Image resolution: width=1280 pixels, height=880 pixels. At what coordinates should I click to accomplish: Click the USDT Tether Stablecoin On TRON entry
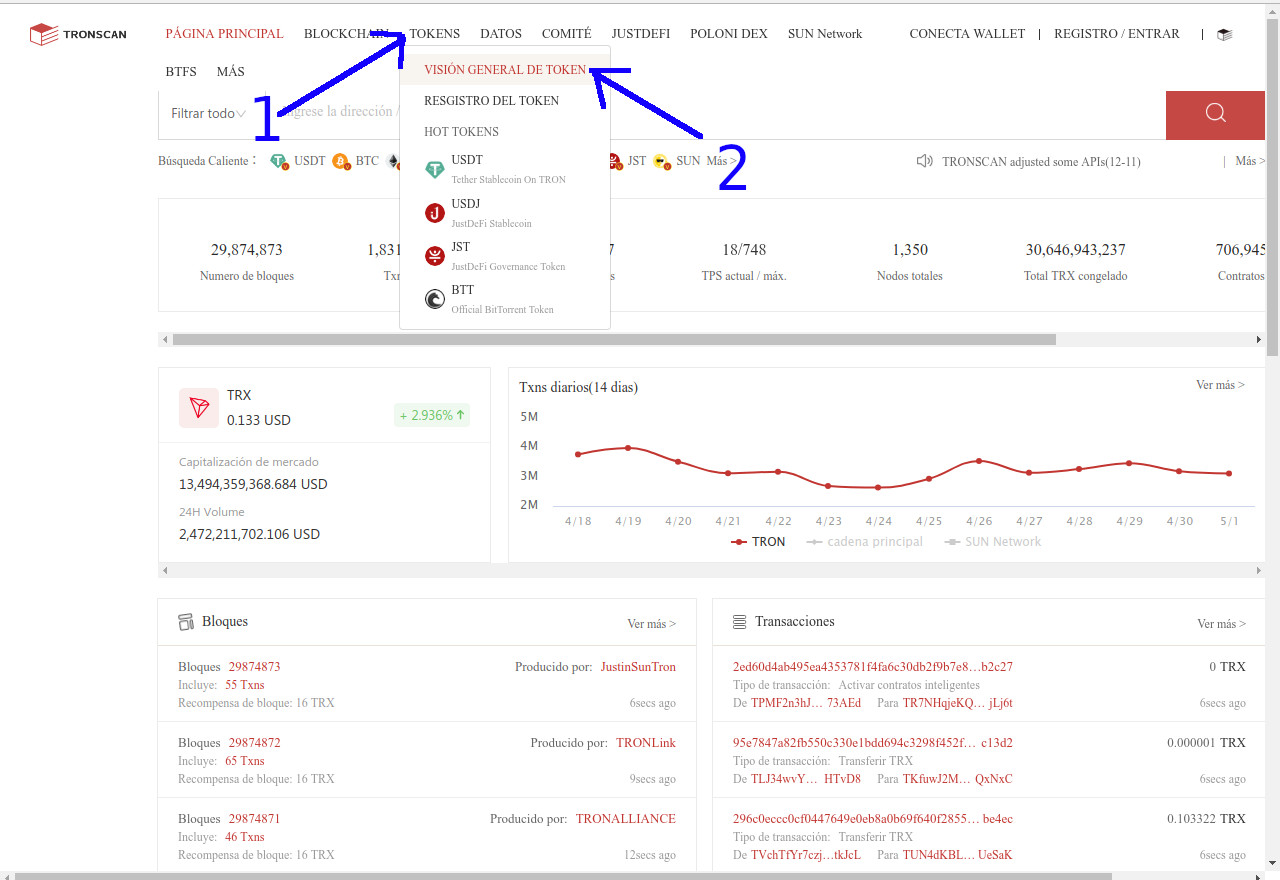click(x=505, y=169)
